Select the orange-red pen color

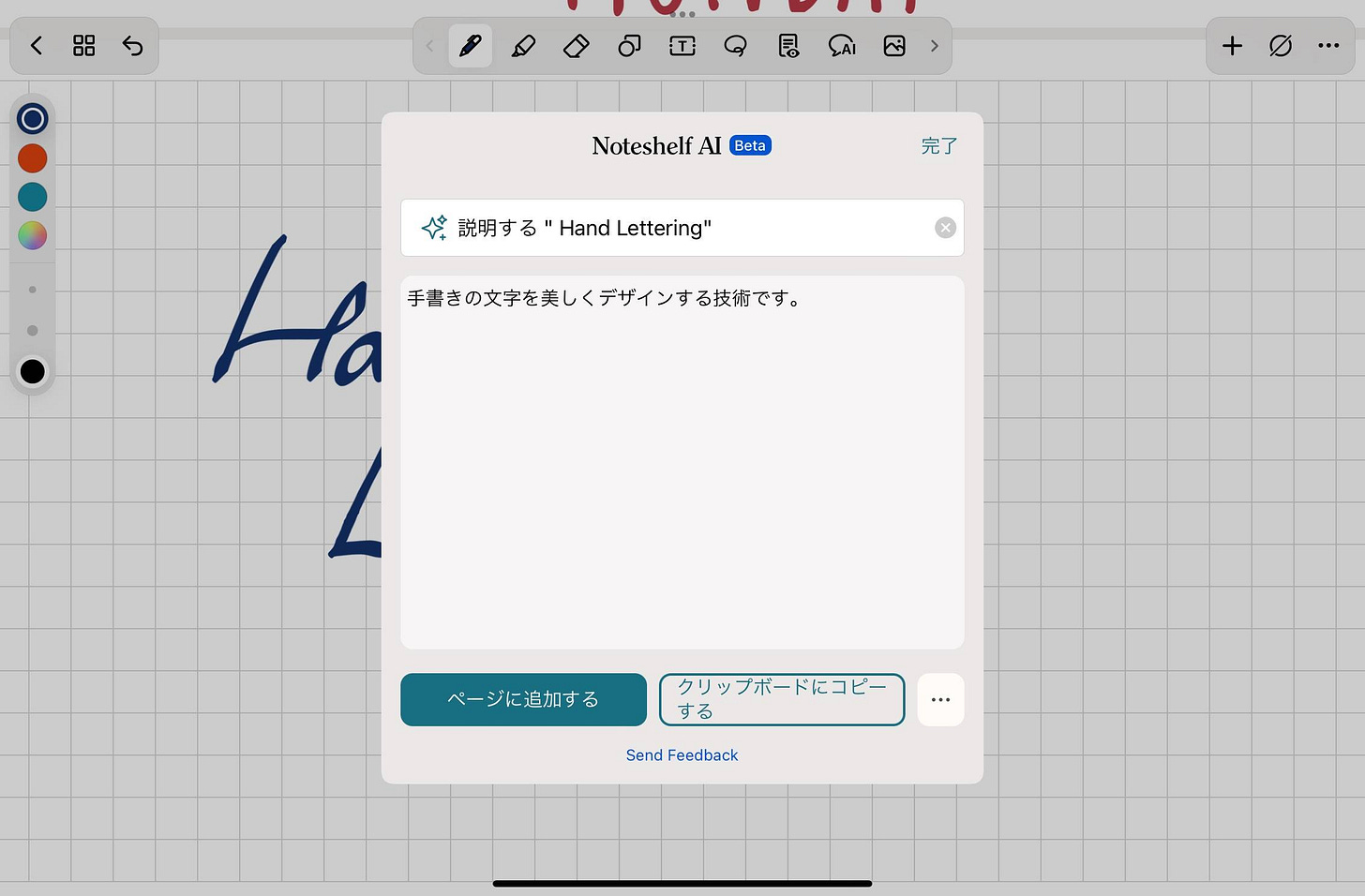pos(33,158)
